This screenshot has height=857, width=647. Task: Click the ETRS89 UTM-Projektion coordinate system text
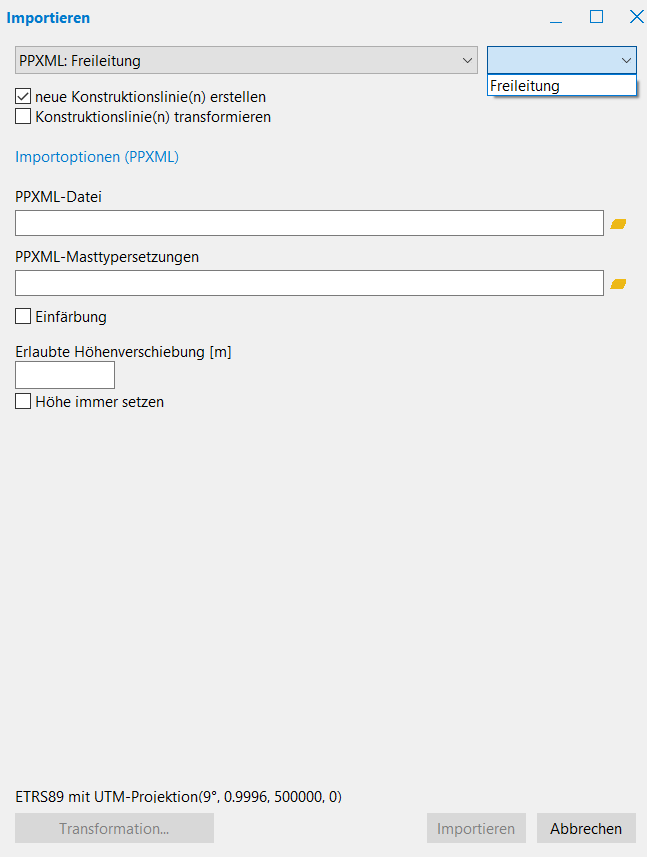coord(179,797)
